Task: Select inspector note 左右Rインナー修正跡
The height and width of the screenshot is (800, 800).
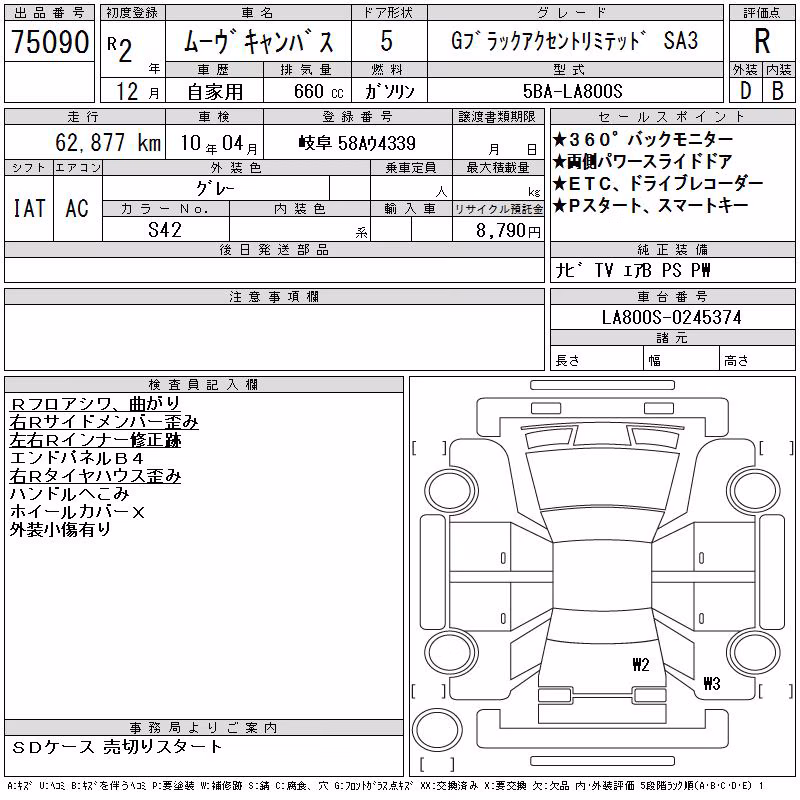Action: tap(95, 440)
